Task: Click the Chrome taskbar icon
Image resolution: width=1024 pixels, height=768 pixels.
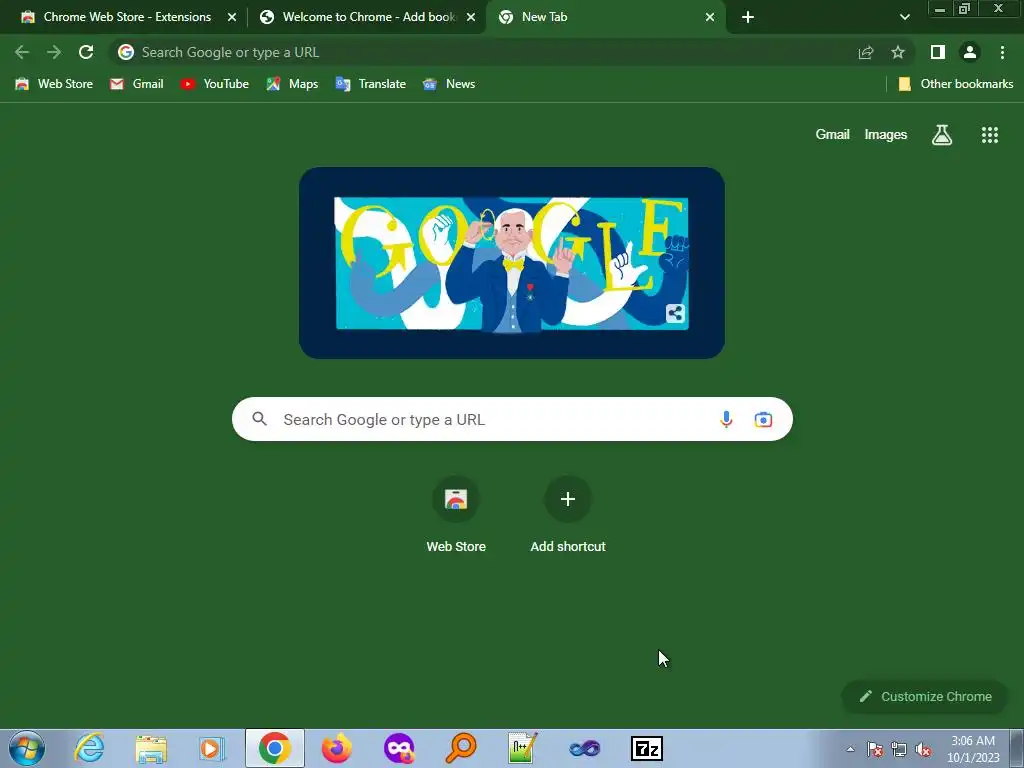Action: [274, 748]
